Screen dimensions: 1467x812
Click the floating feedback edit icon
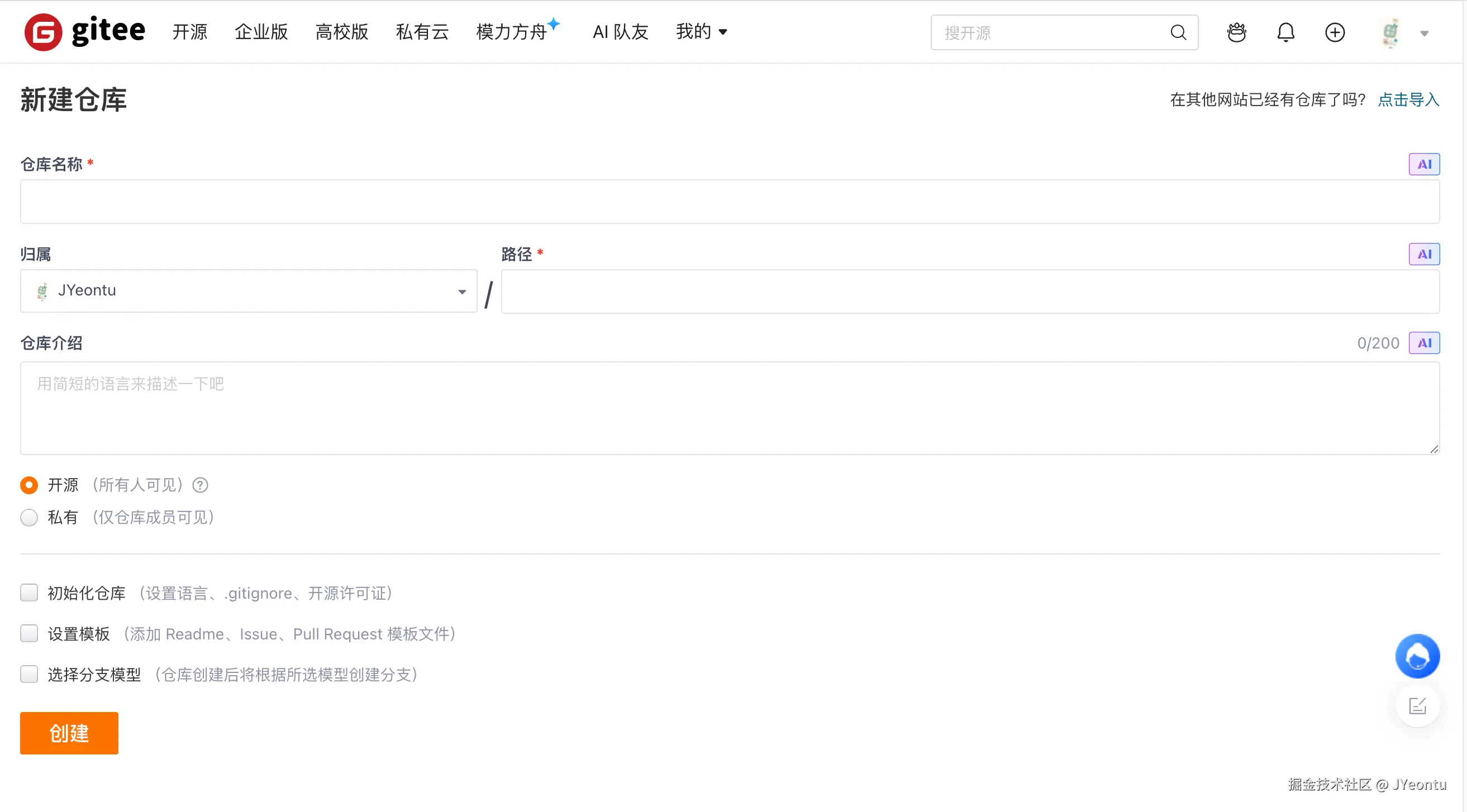(x=1416, y=706)
